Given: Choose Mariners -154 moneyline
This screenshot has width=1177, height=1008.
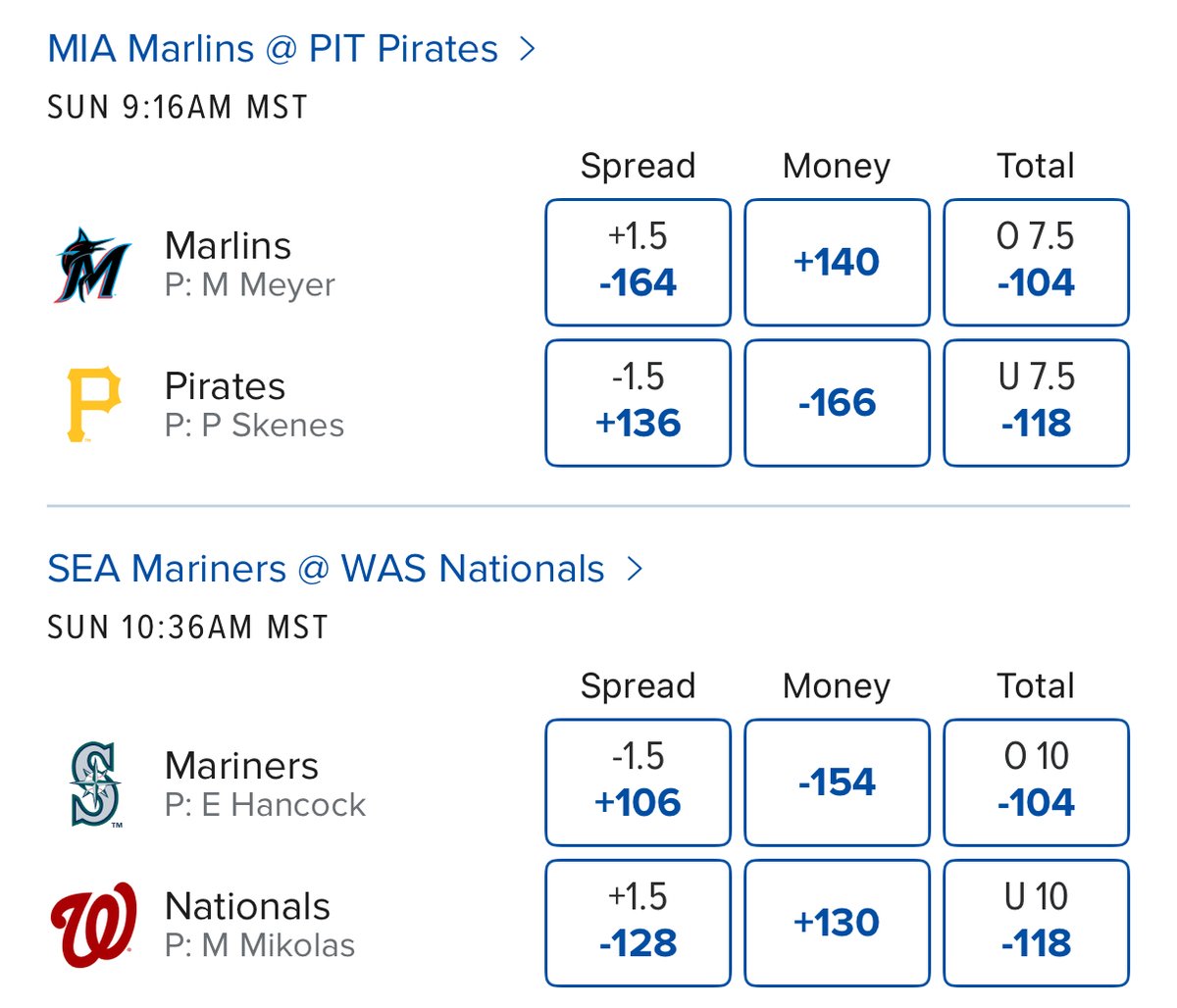Looking at the screenshot, I should 837,781.
